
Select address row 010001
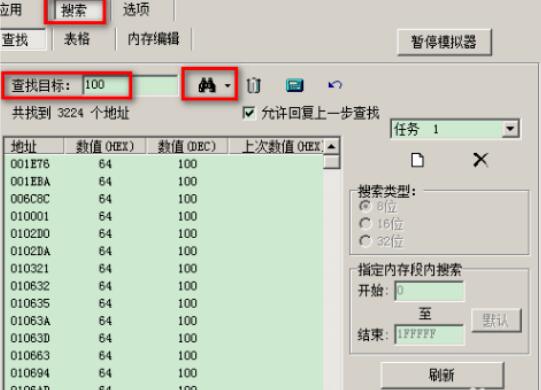coord(164,216)
